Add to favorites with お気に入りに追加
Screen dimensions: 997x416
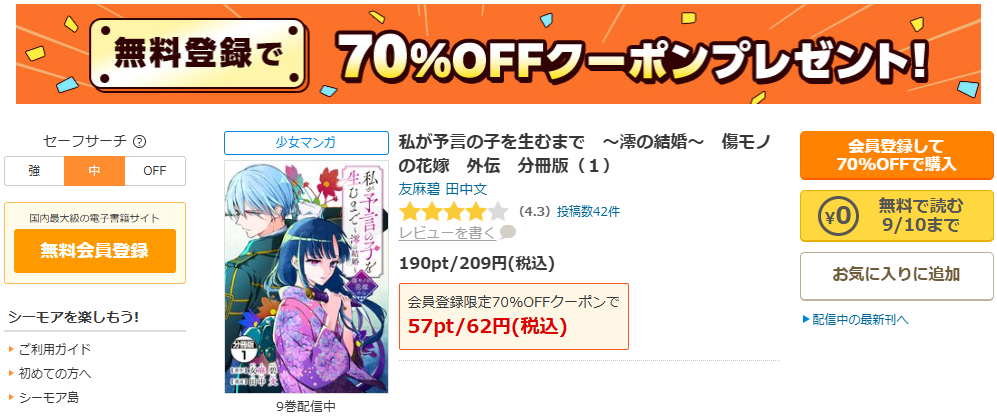(x=897, y=275)
